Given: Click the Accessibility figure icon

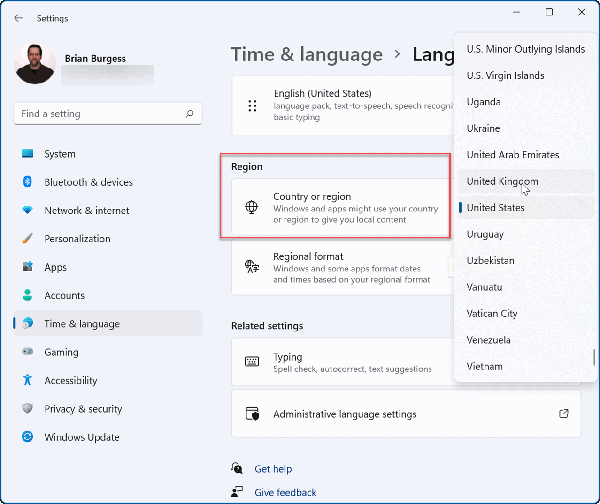Looking at the screenshot, I should [28, 380].
